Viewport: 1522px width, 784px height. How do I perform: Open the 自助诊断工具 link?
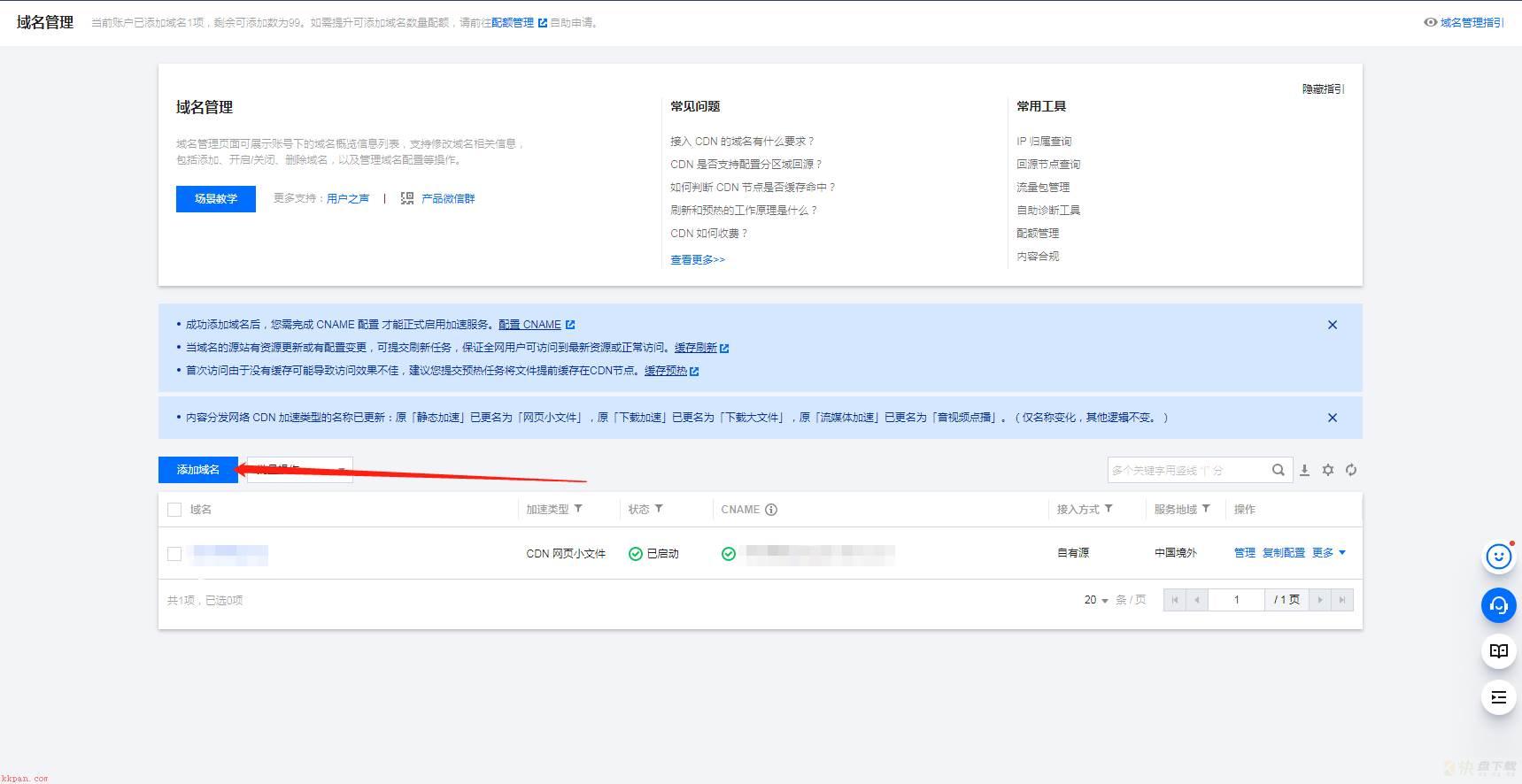(x=1048, y=211)
